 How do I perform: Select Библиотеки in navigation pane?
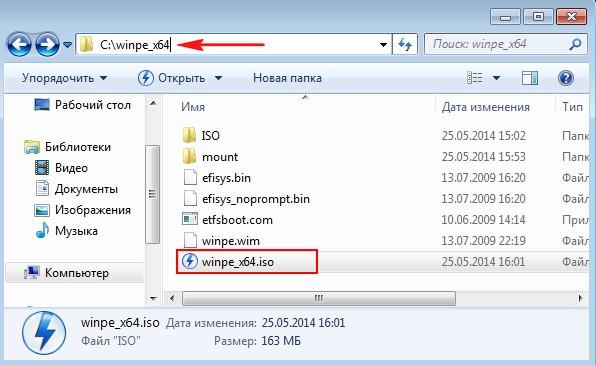[x=78, y=147]
